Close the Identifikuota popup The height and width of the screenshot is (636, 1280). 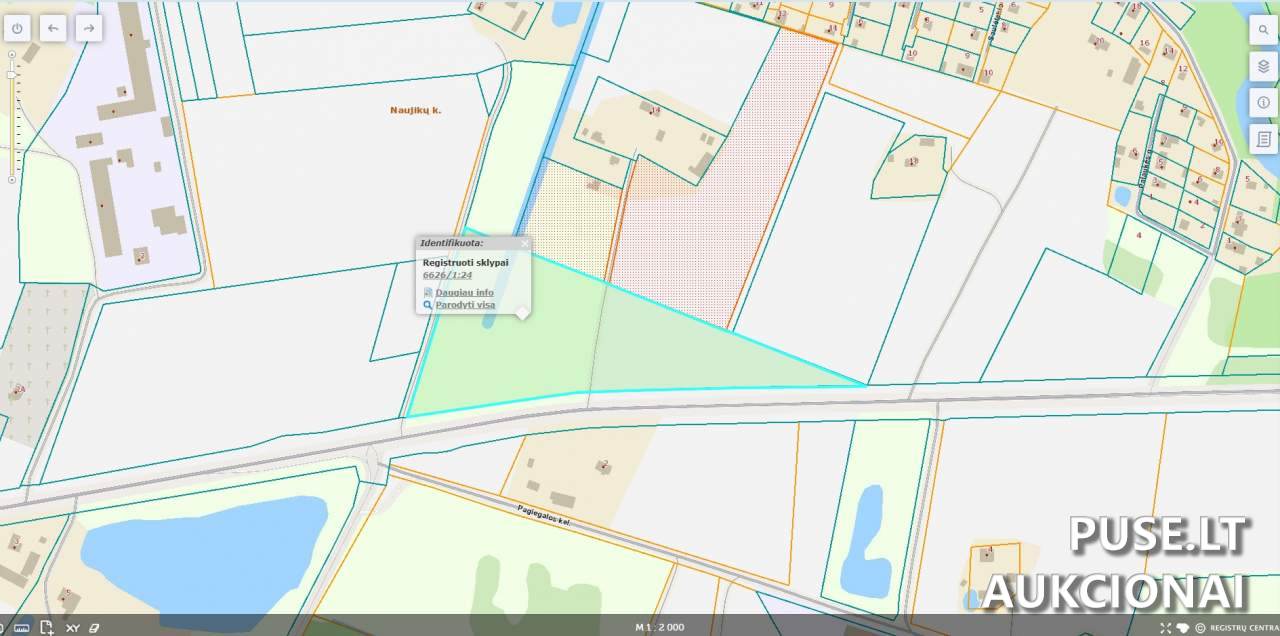pyautogui.click(x=524, y=243)
